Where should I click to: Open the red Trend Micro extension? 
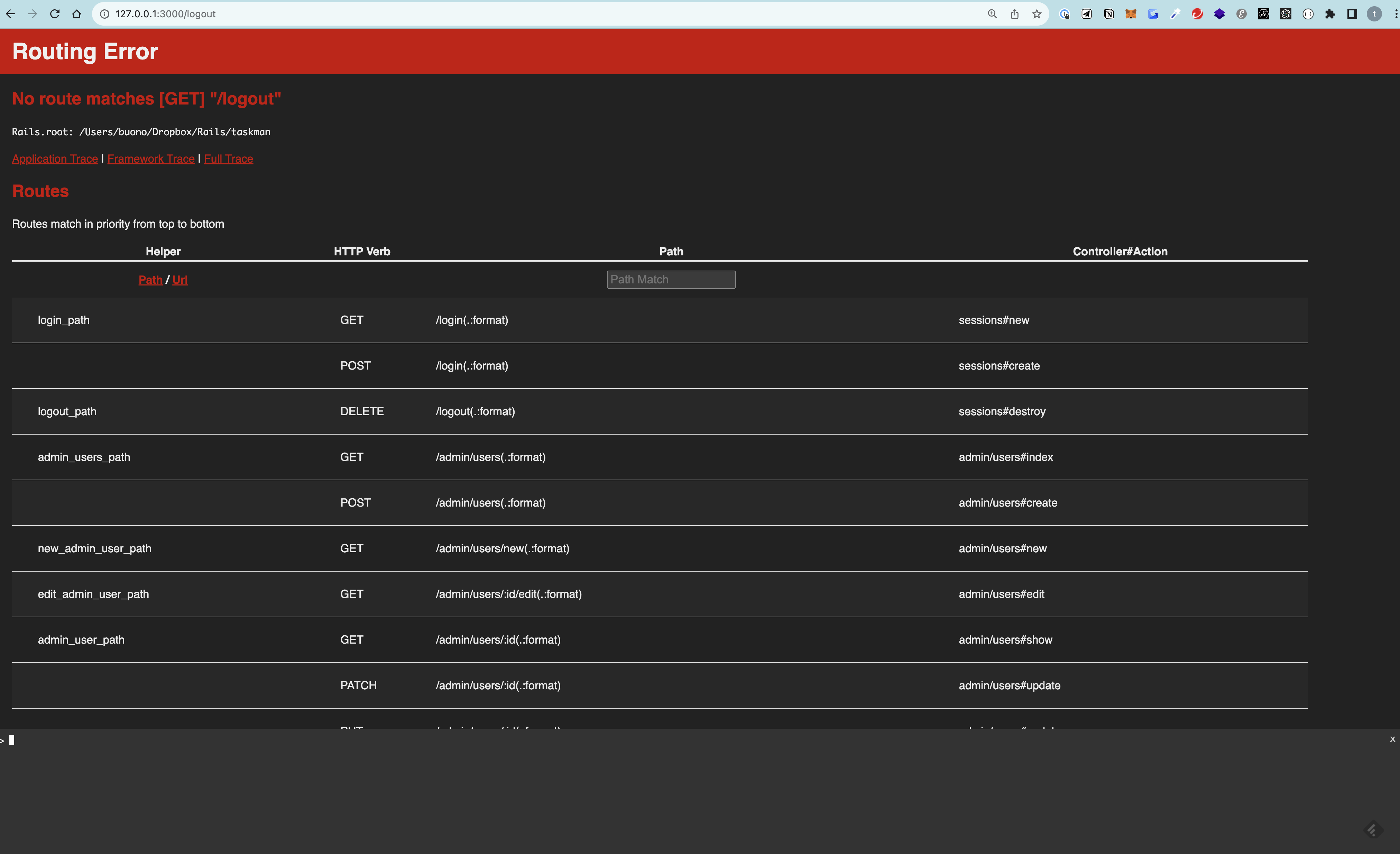[1197, 13]
